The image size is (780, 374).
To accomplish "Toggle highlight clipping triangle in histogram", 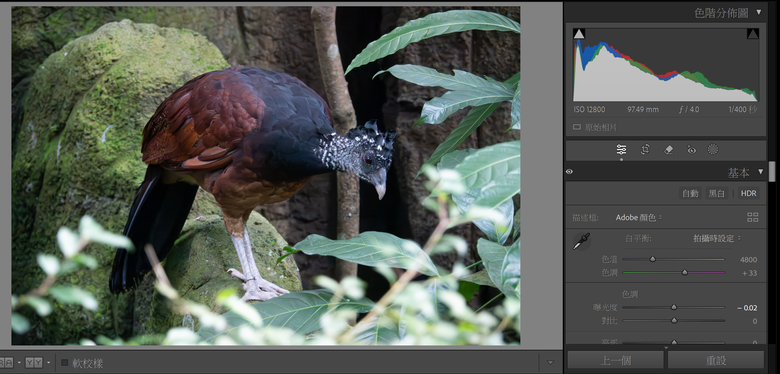I will pyautogui.click(x=753, y=34).
